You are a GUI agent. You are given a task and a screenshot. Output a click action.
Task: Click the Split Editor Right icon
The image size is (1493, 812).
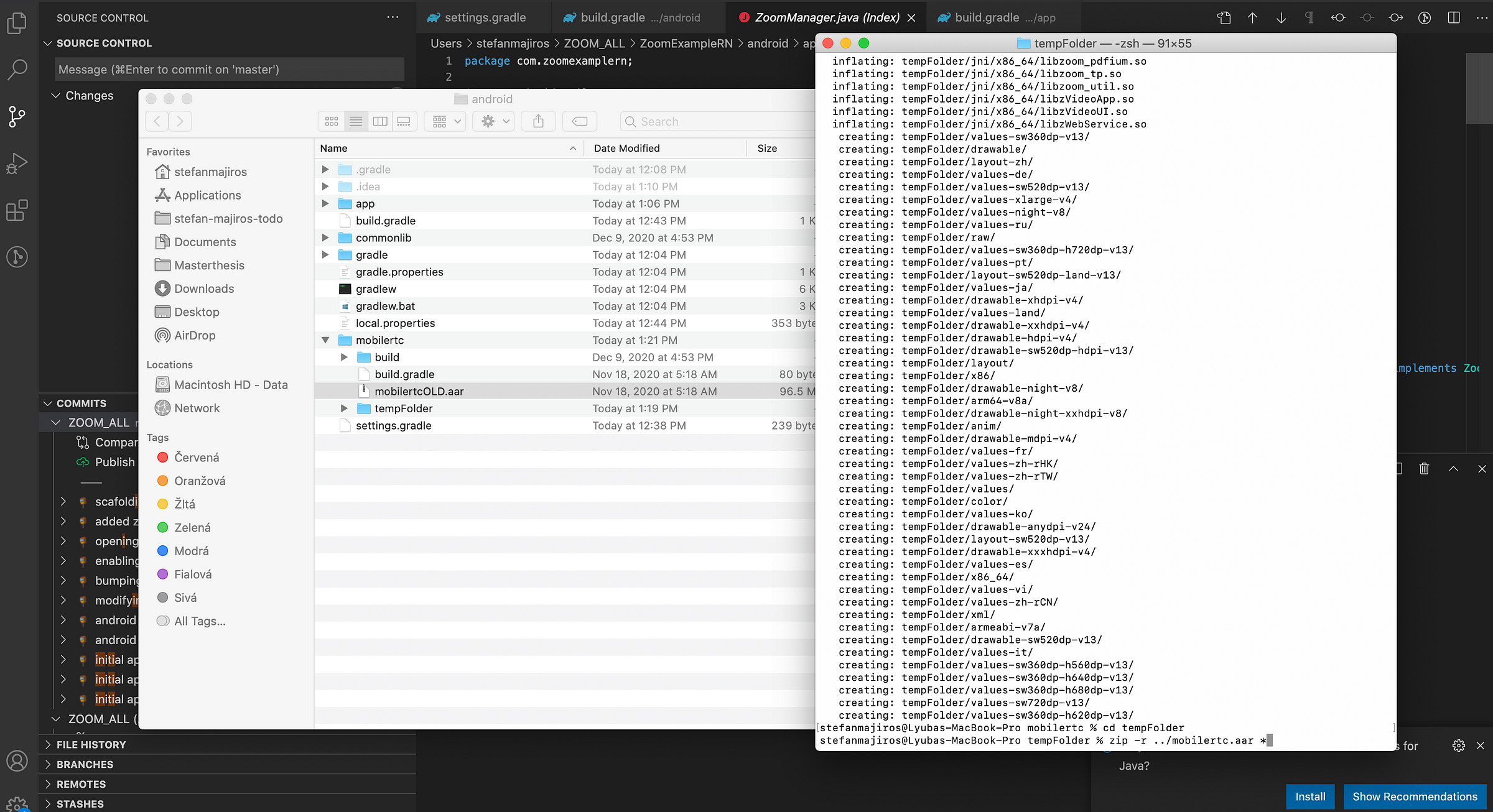pyautogui.click(x=1453, y=17)
